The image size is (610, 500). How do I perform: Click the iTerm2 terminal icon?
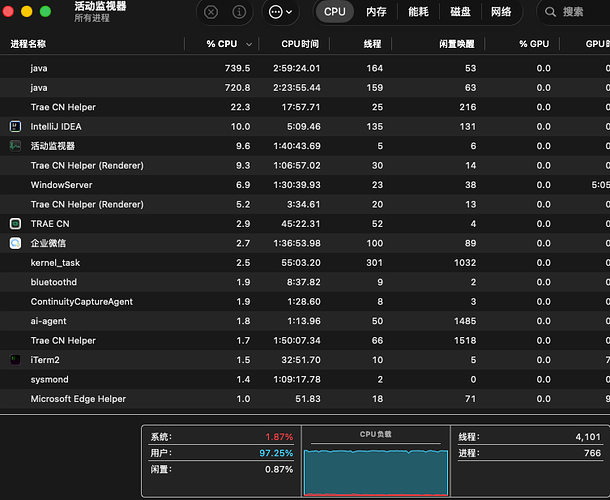coord(15,359)
